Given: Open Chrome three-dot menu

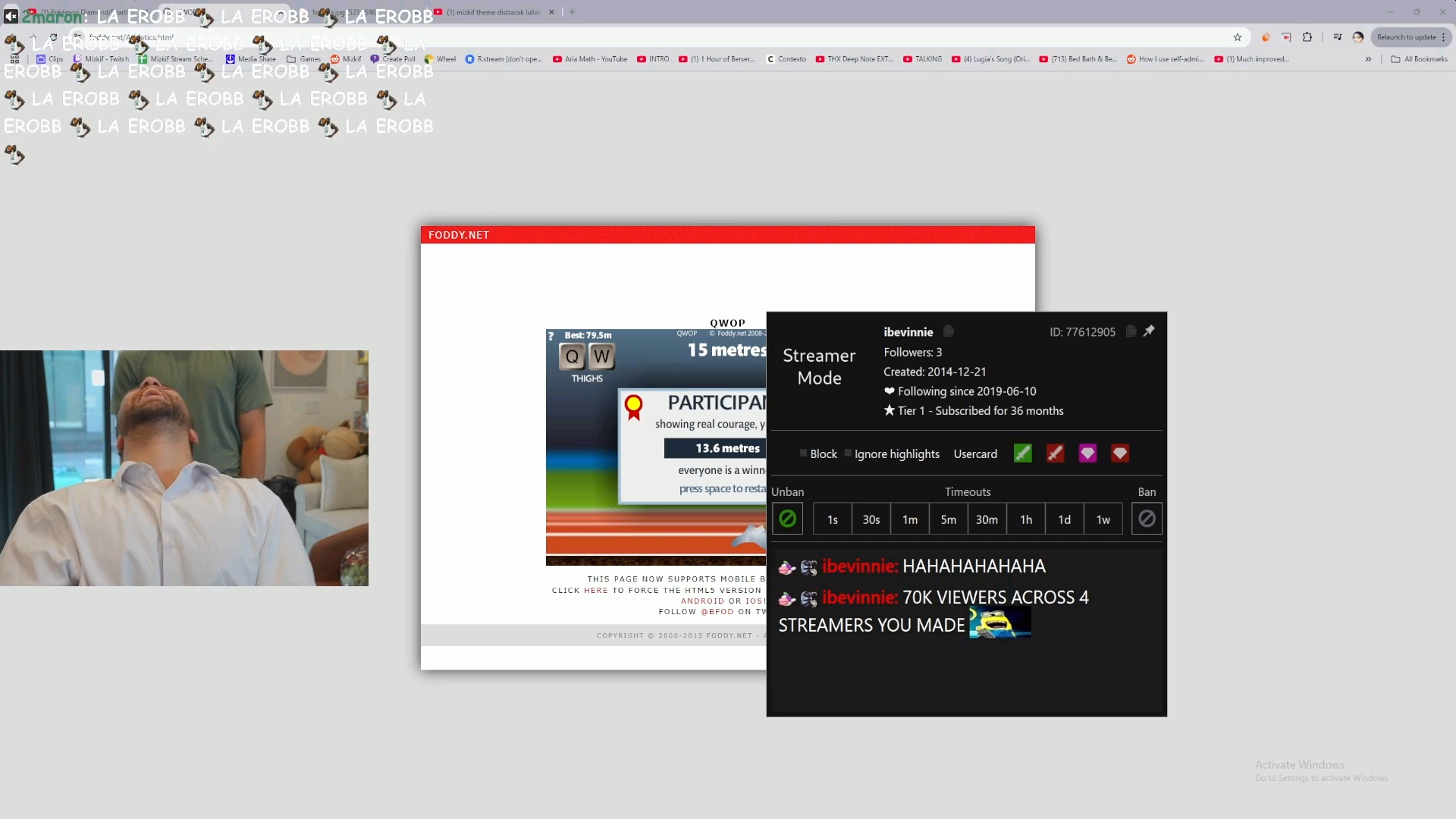Looking at the screenshot, I should pos(1444,37).
